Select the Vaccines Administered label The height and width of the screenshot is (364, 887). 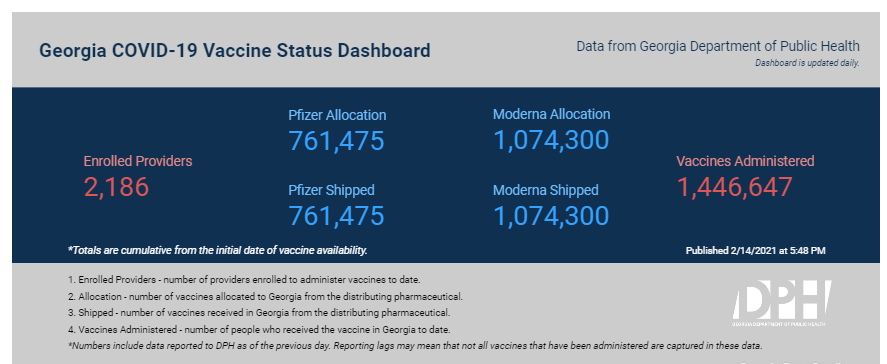pos(746,161)
